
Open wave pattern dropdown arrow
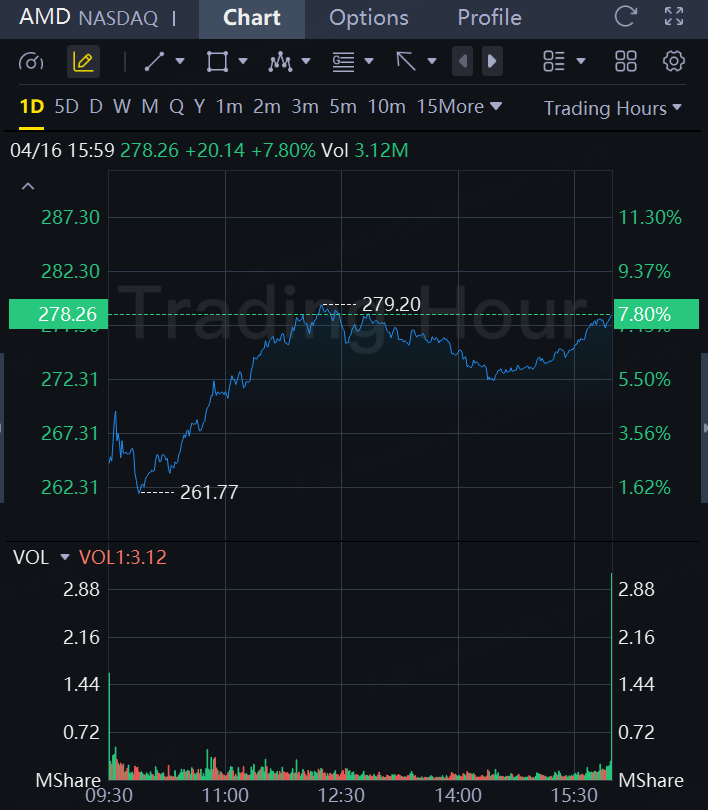click(306, 61)
